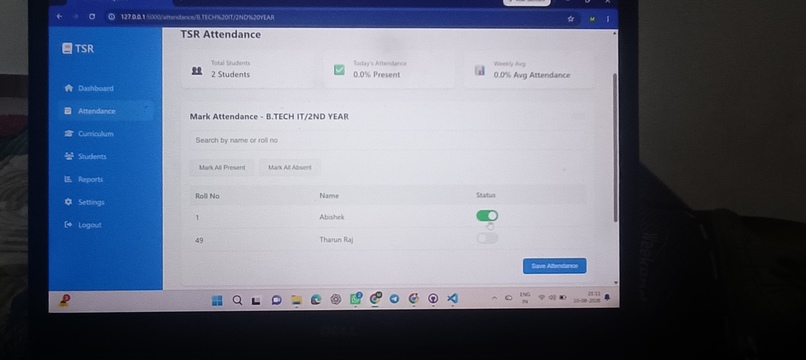The height and width of the screenshot is (360, 806).
Task: Click the 0.0% Avg Attendance value
Action: [532, 75]
